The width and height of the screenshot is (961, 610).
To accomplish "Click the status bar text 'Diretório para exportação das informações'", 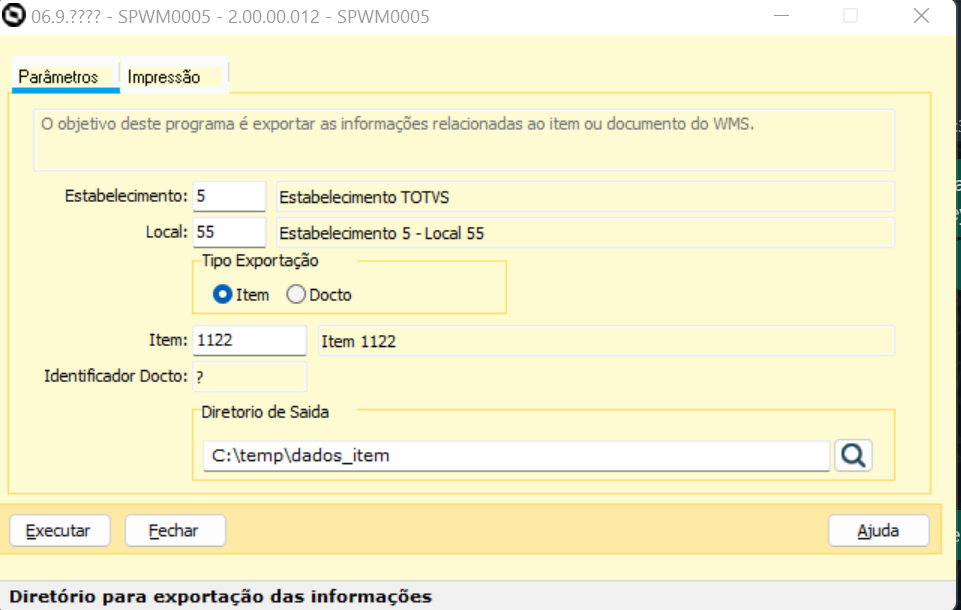I will pos(221,597).
